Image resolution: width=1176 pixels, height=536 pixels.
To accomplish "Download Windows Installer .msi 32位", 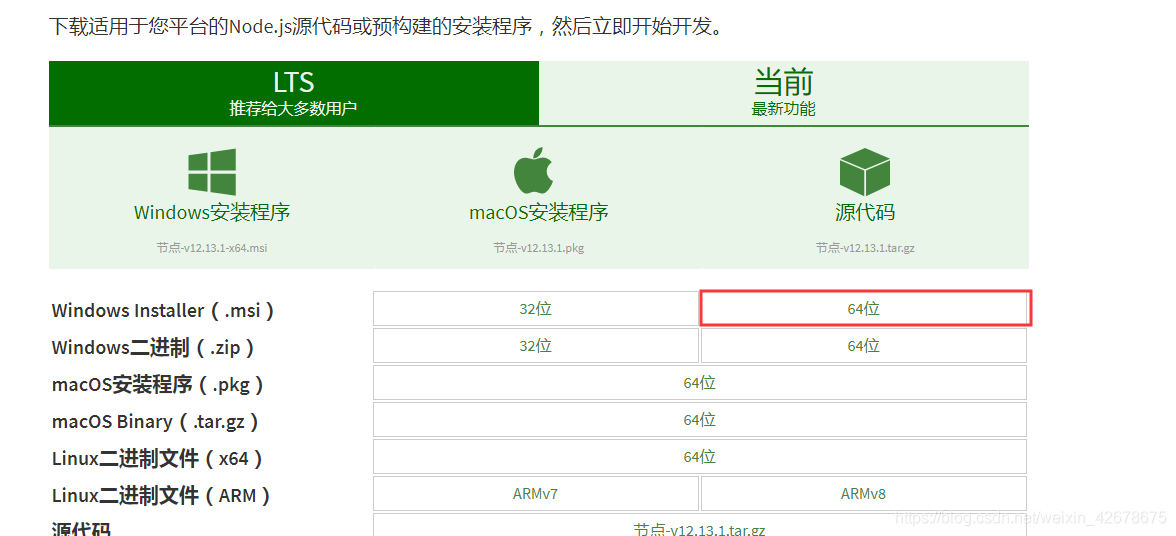I will [x=536, y=308].
